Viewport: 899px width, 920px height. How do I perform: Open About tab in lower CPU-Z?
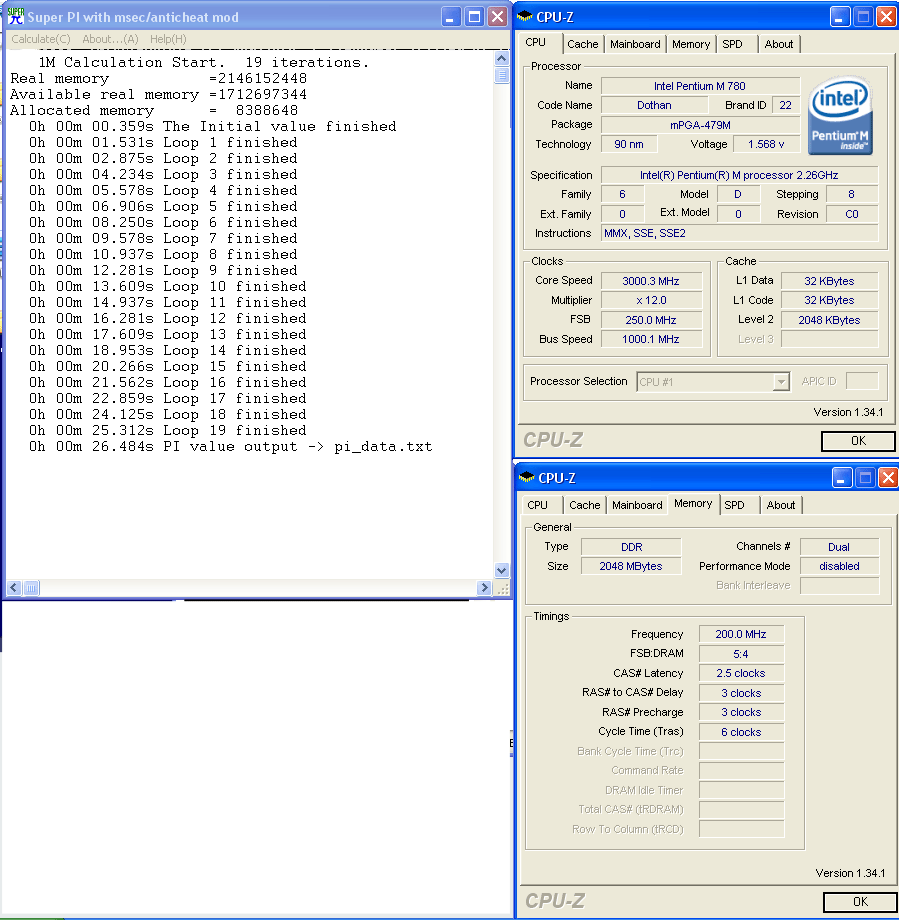(780, 505)
